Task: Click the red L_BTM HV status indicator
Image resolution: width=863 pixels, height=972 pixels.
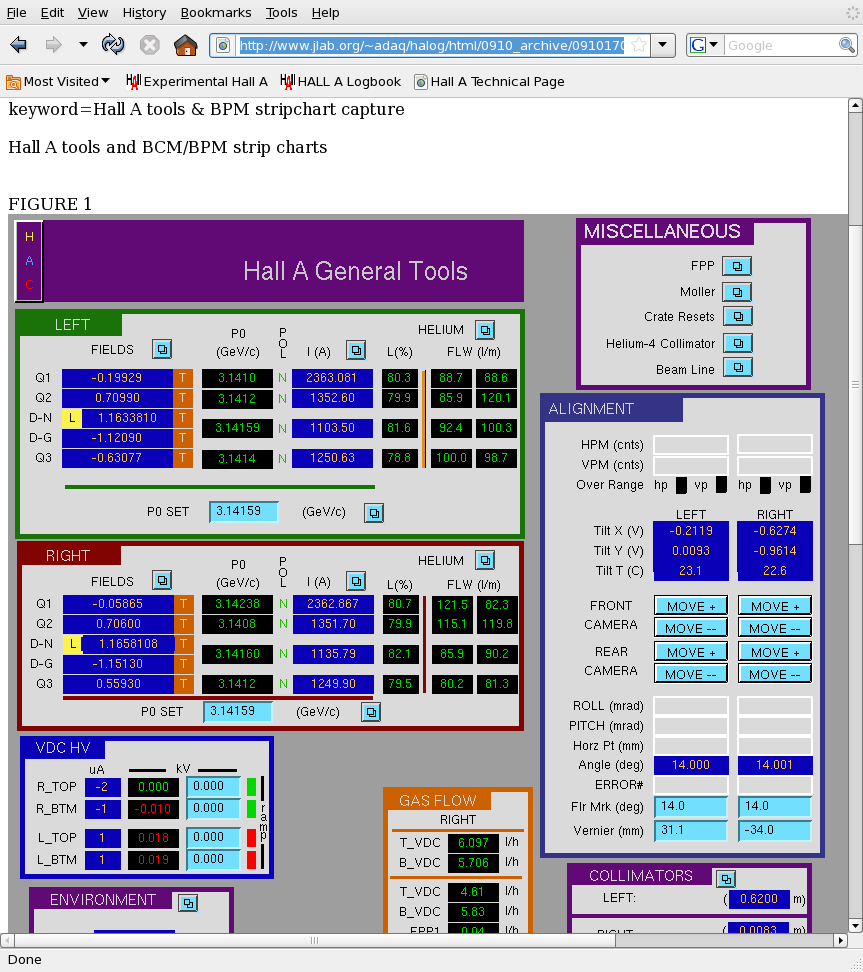Action: click(x=251, y=860)
